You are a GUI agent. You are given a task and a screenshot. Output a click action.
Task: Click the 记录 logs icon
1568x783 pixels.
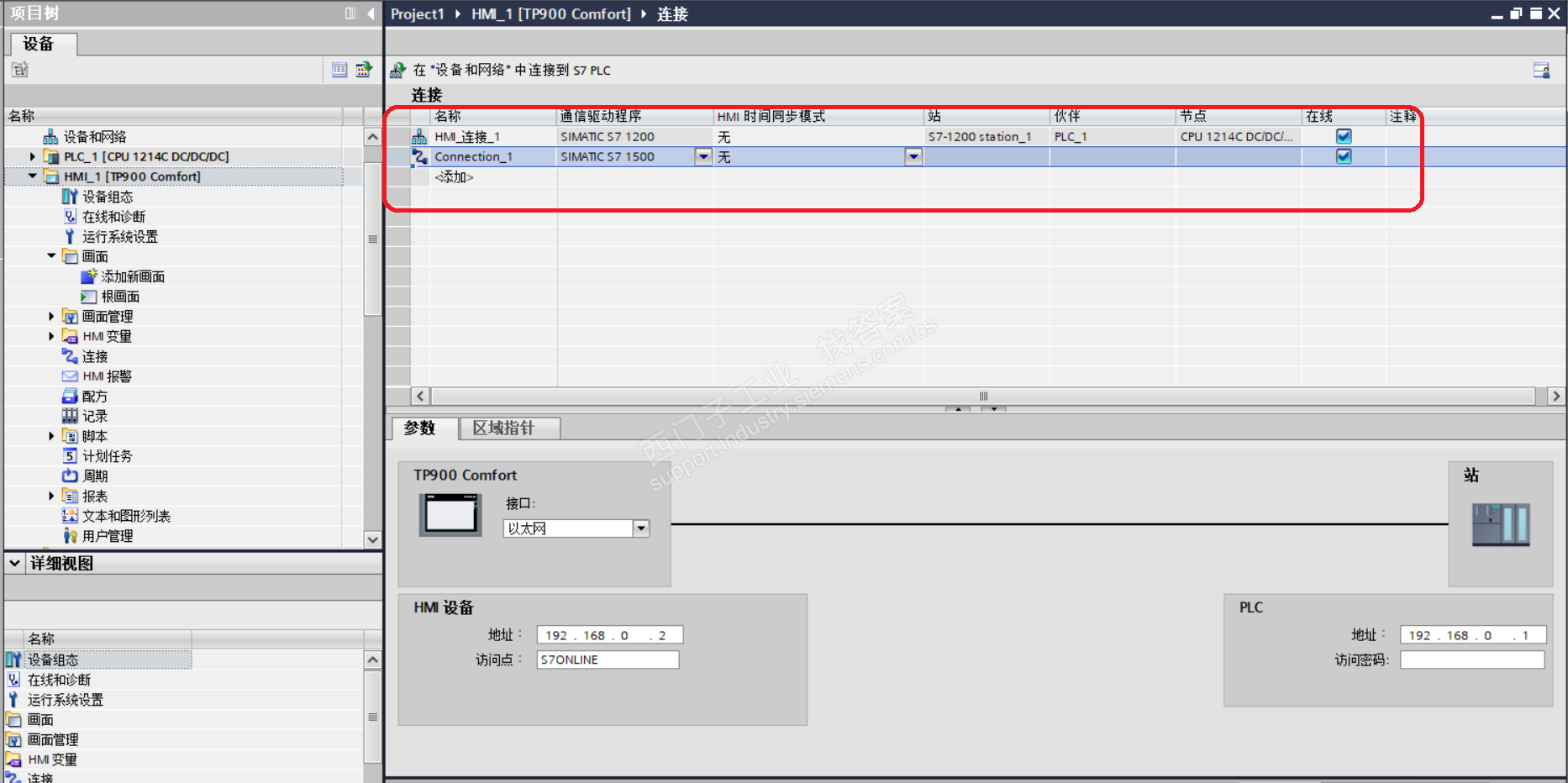70,416
